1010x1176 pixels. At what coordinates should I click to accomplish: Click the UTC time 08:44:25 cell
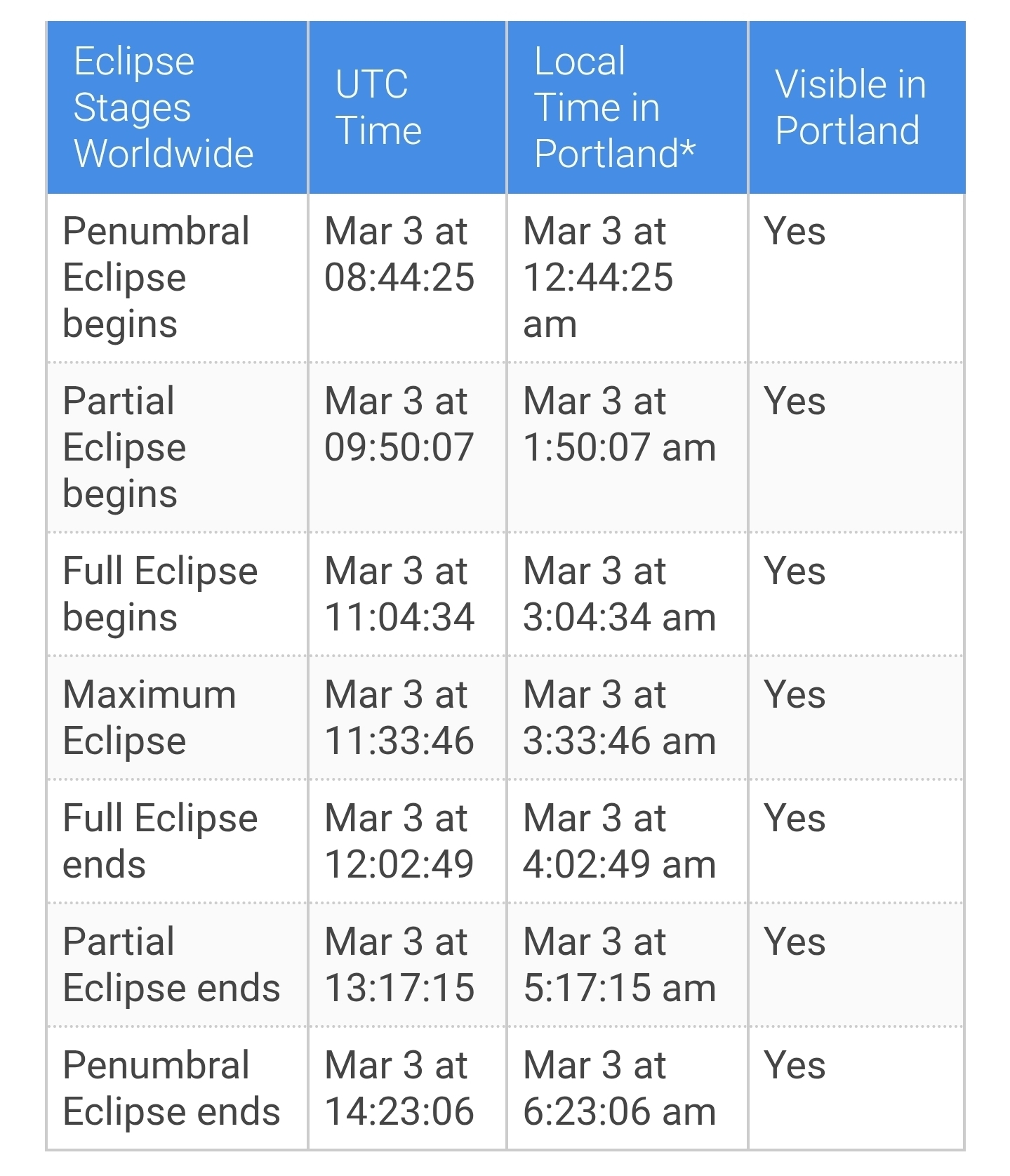point(399,254)
